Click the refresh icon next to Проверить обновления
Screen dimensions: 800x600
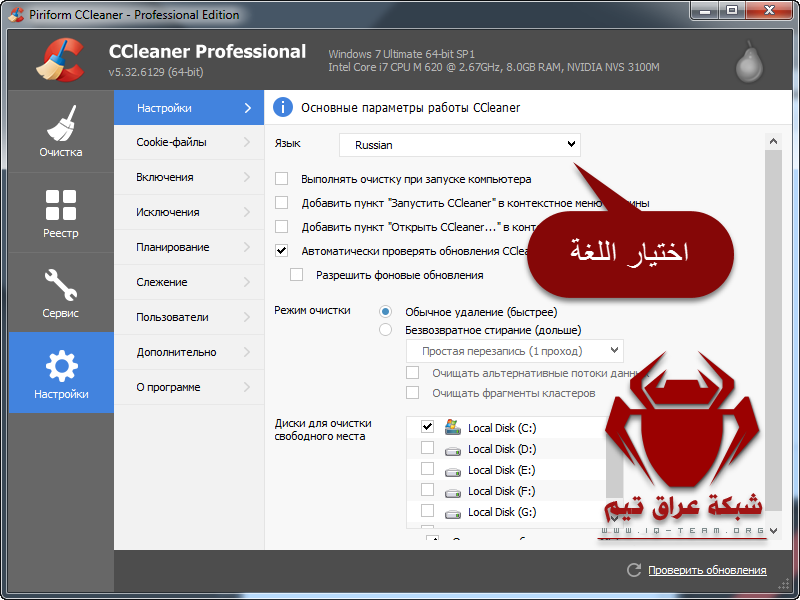point(634,570)
